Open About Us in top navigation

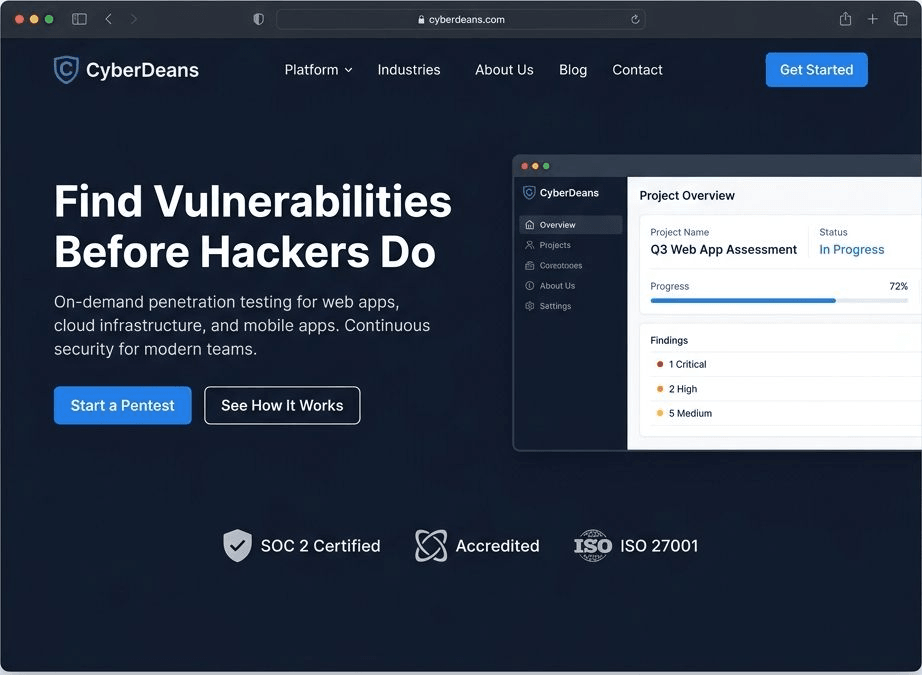504,70
